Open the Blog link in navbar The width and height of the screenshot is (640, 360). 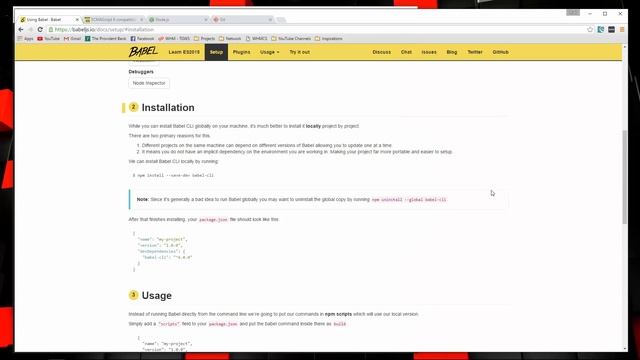pos(452,52)
